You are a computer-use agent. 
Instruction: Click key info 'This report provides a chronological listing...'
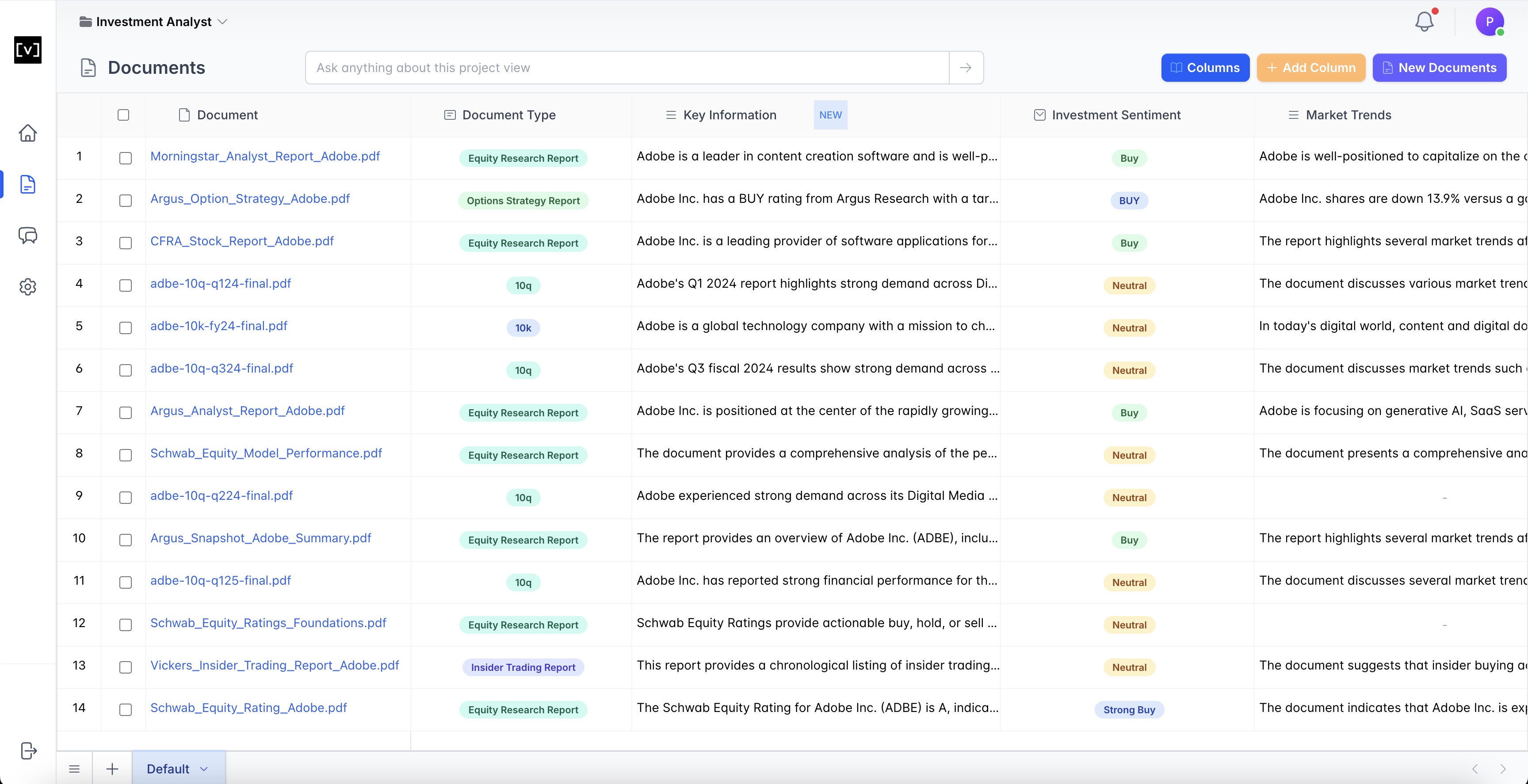pyautogui.click(x=817, y=665)
